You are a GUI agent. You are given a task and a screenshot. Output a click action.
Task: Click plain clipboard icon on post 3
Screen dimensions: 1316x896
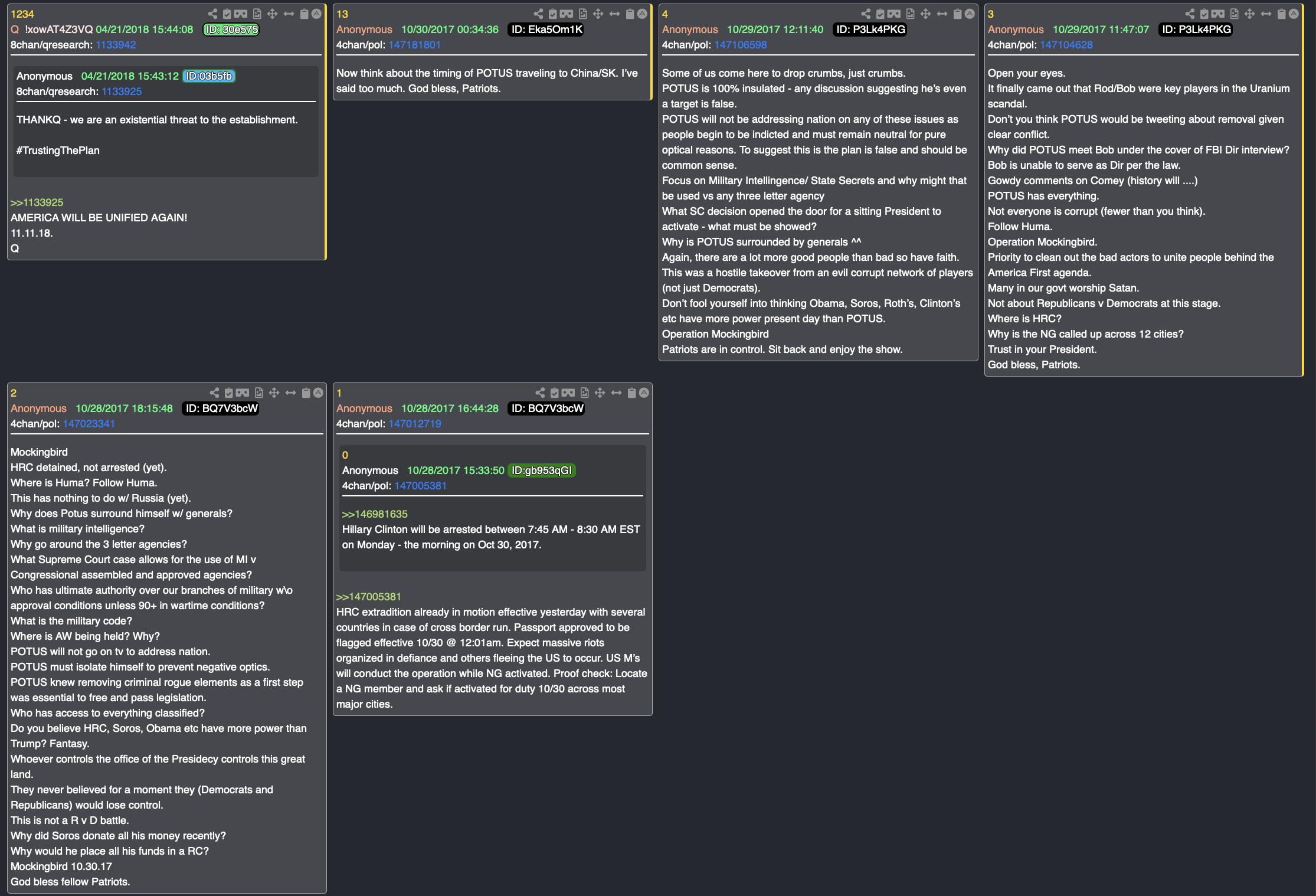point(1281,14)
